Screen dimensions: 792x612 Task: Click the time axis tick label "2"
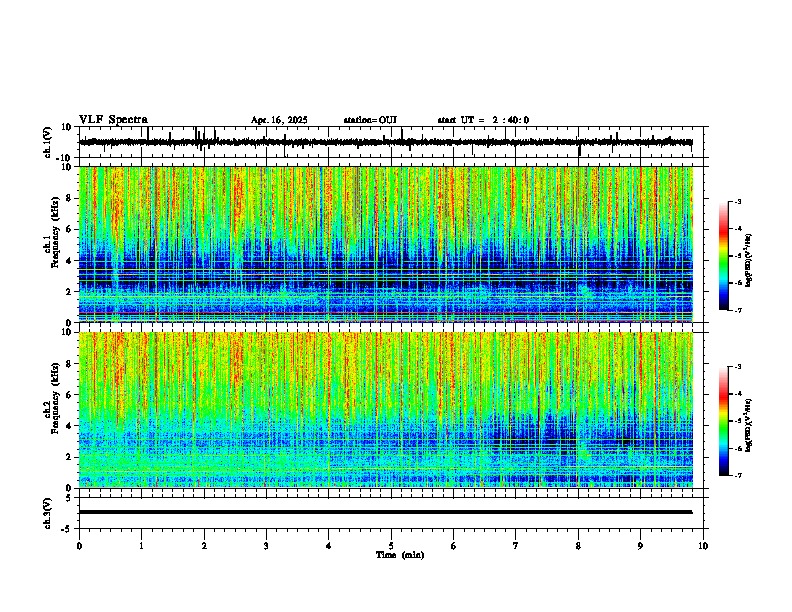[x=204, y=546]
